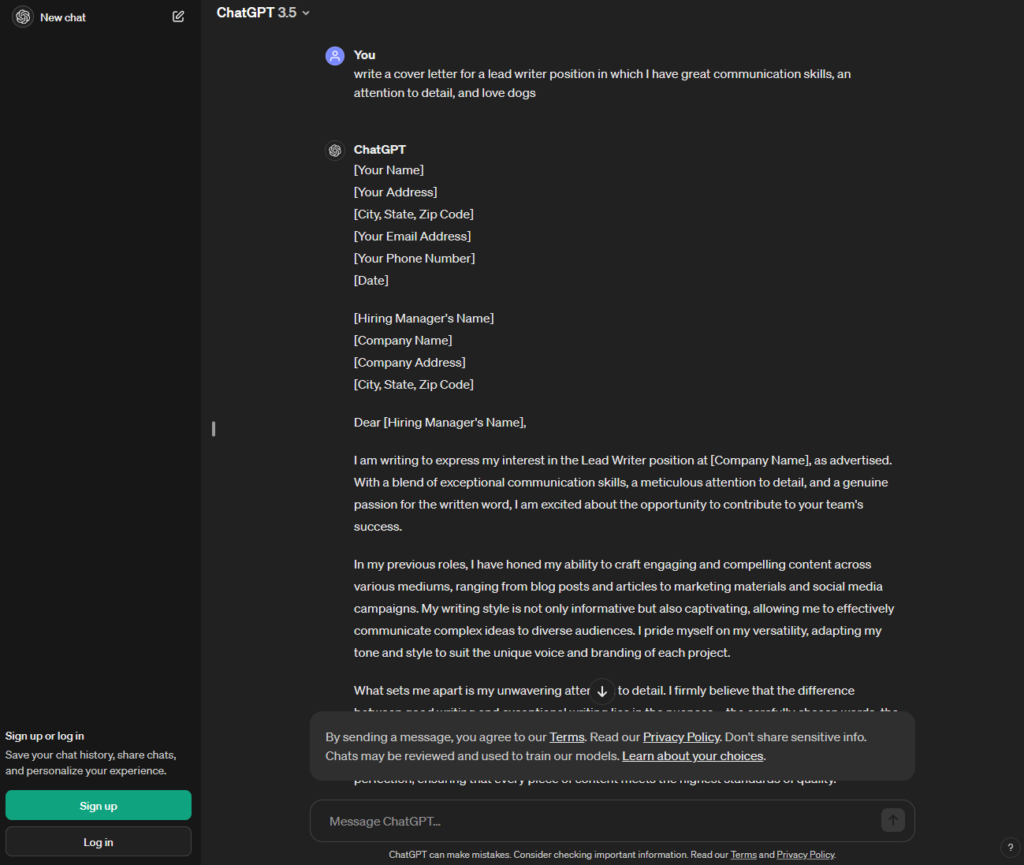Open the Terms link in the disclaimer banner

coord(566,737)
